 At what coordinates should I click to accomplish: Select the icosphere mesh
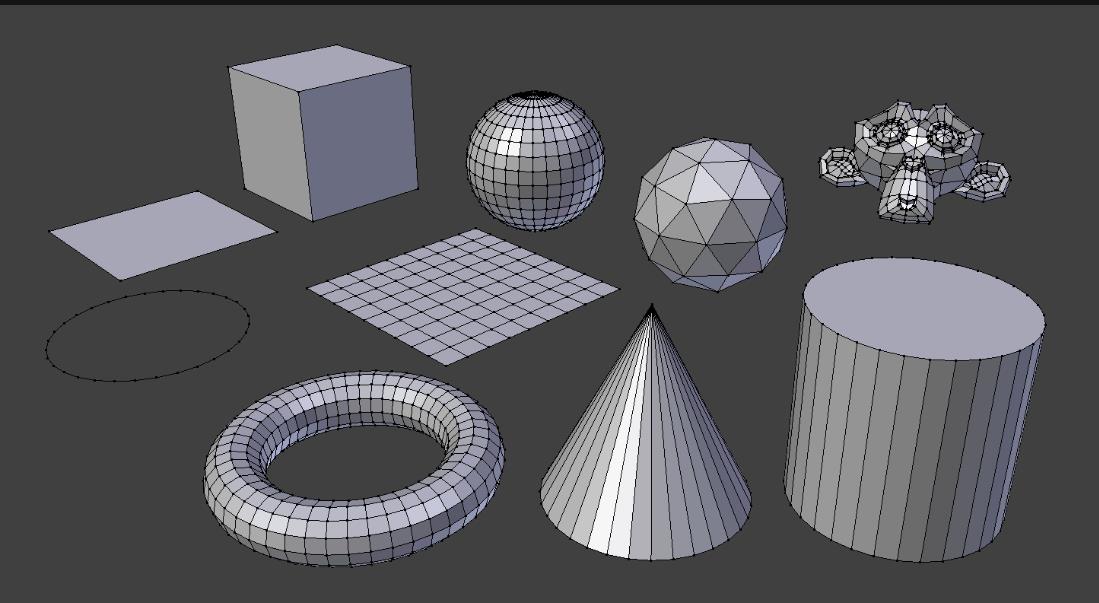710,215
